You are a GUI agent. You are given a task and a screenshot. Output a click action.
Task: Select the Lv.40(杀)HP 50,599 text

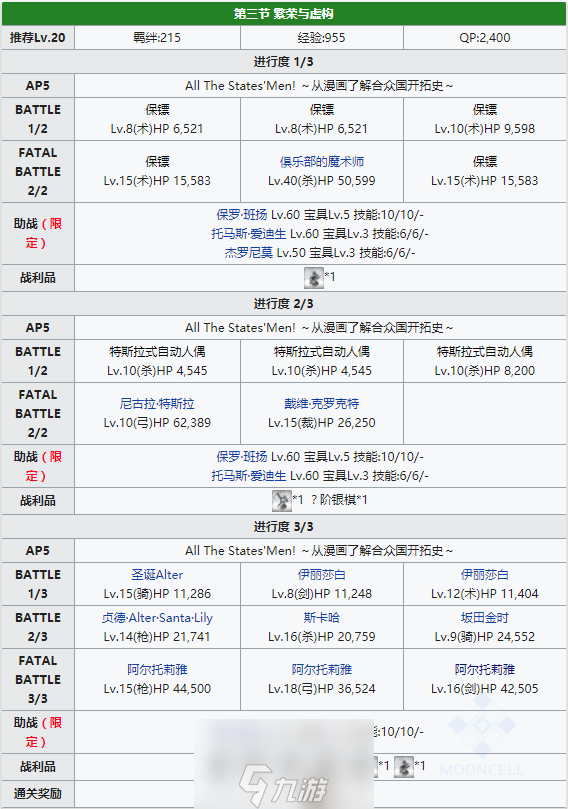tap(321, 181)
